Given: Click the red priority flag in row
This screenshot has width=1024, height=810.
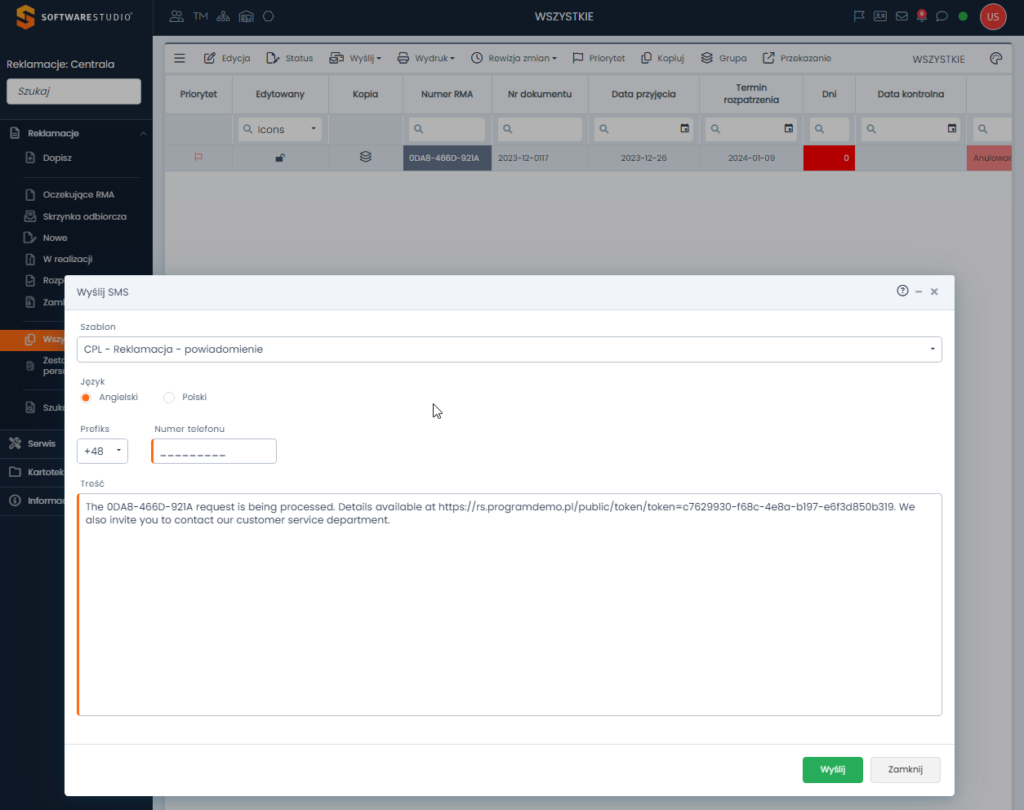Looking at the screenshot, I should click(x=198, y=157).
